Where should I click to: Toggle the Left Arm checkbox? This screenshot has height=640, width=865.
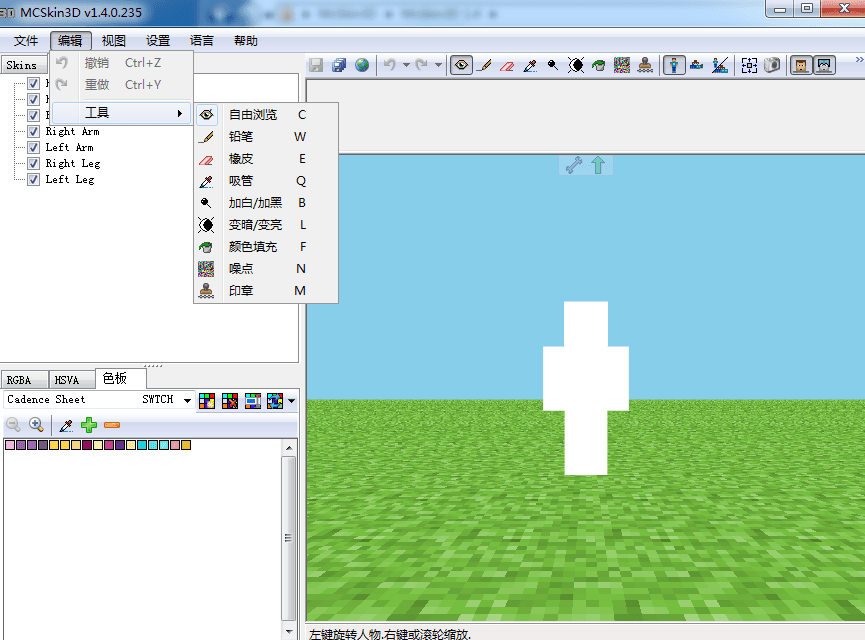click(34, 147)
